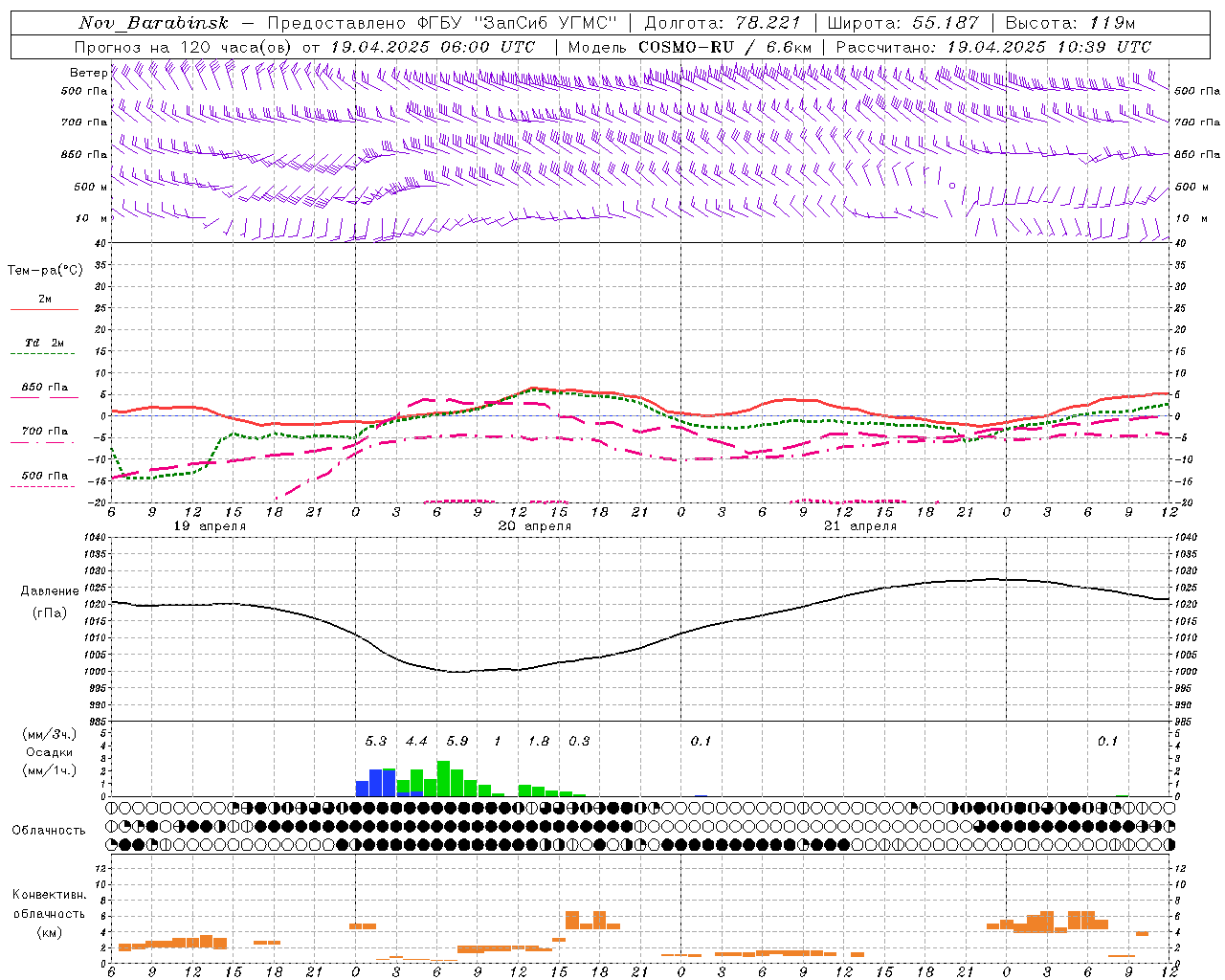Select the "Td 2м" dew point legend entry

click(45, 343)
